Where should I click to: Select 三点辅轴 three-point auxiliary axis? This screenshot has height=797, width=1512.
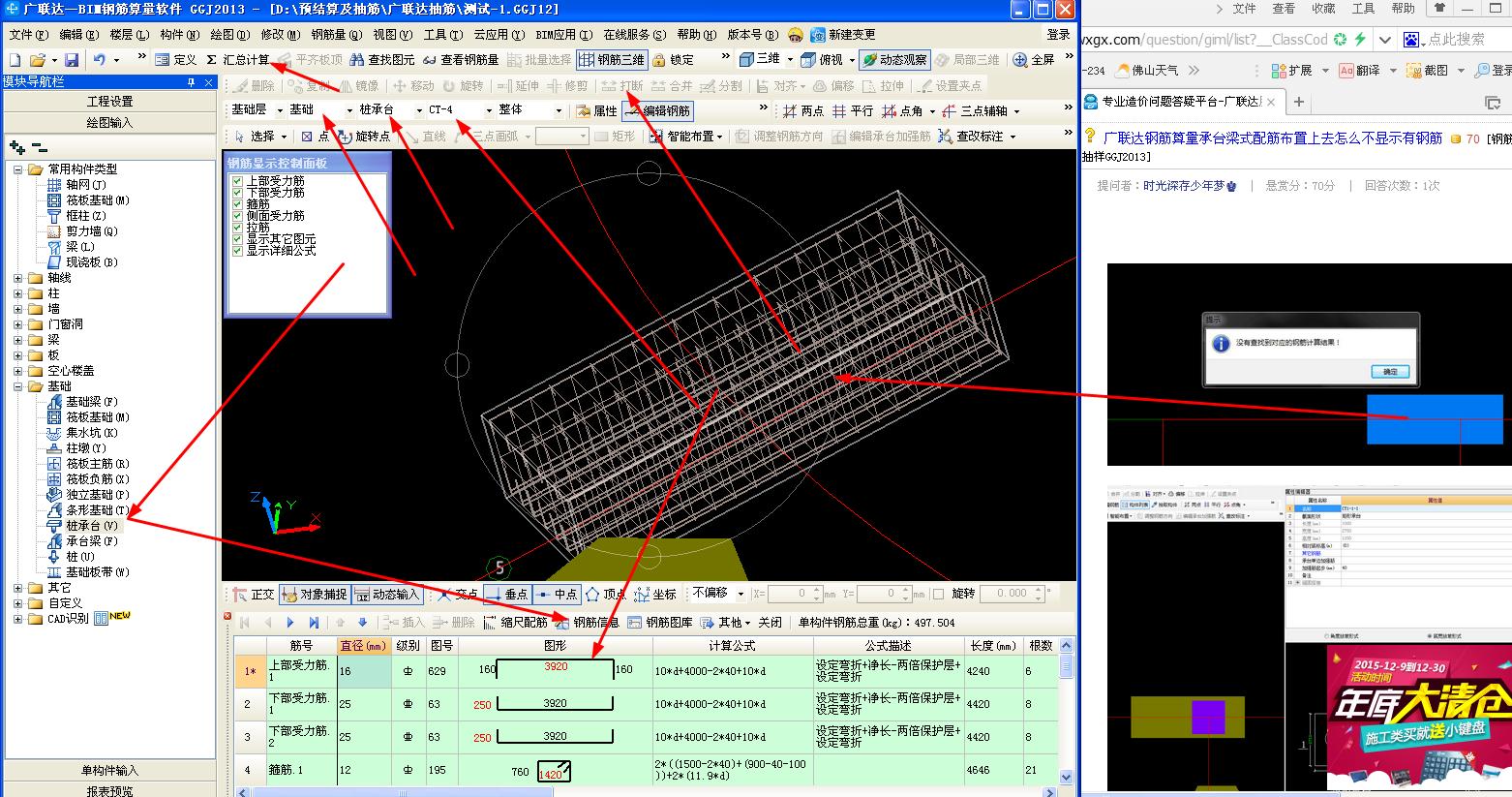coord(975,110)
